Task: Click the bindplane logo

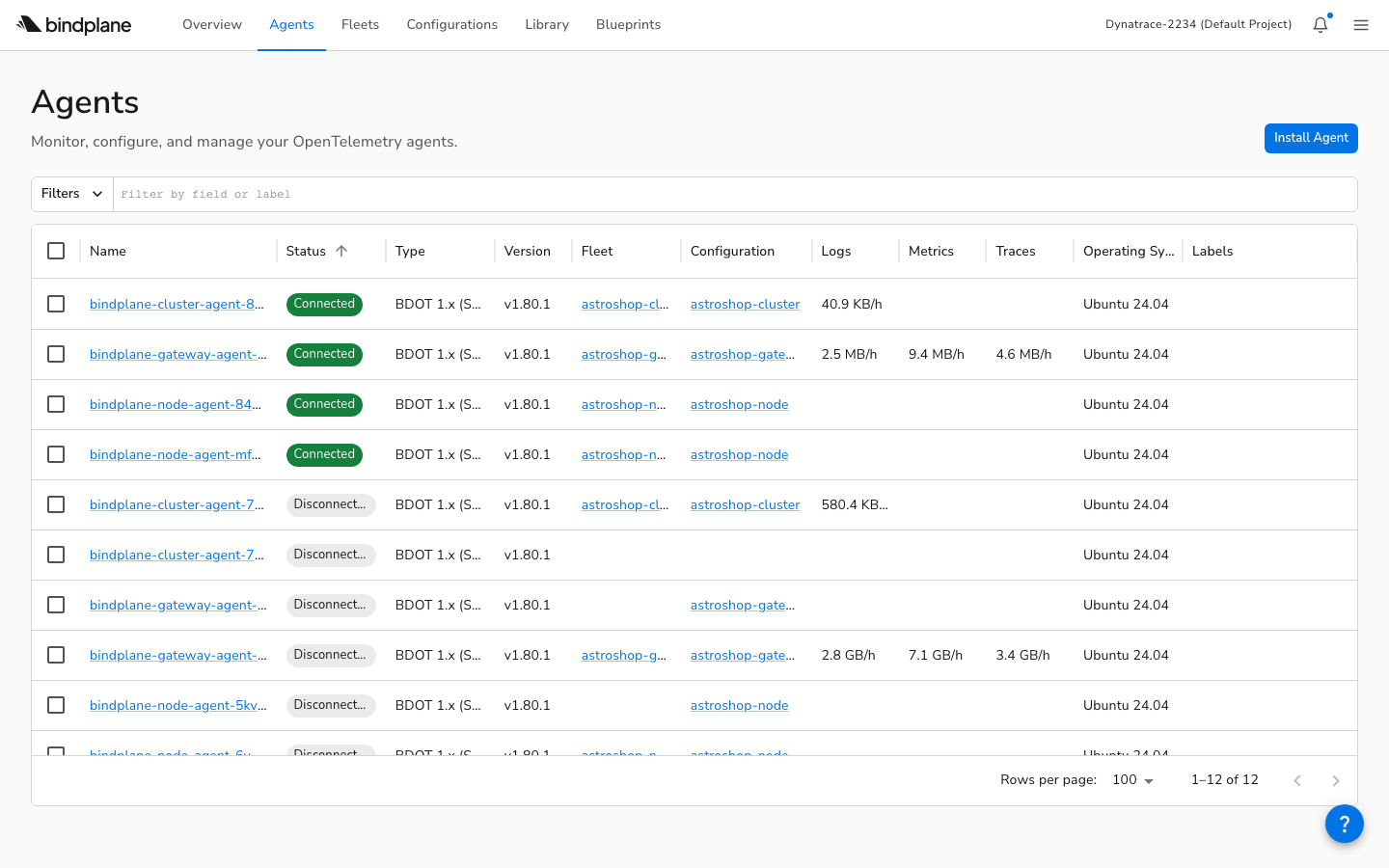Action: pyautogui.click(x=73, y=25)
